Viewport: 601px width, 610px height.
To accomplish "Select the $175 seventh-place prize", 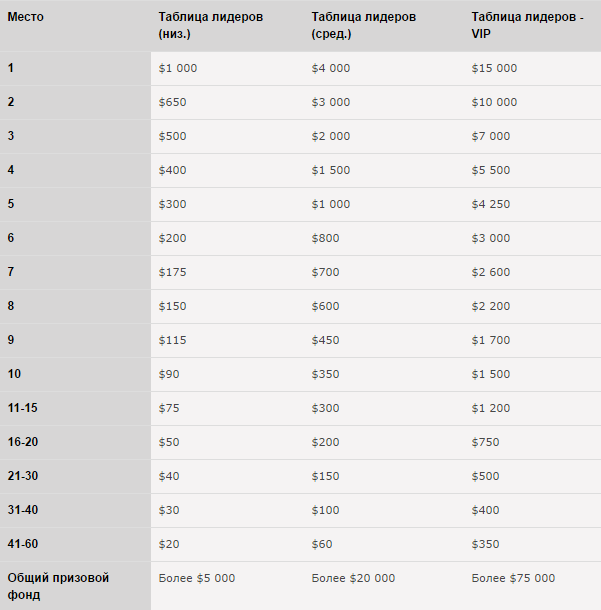I will [x=172, y=272].
